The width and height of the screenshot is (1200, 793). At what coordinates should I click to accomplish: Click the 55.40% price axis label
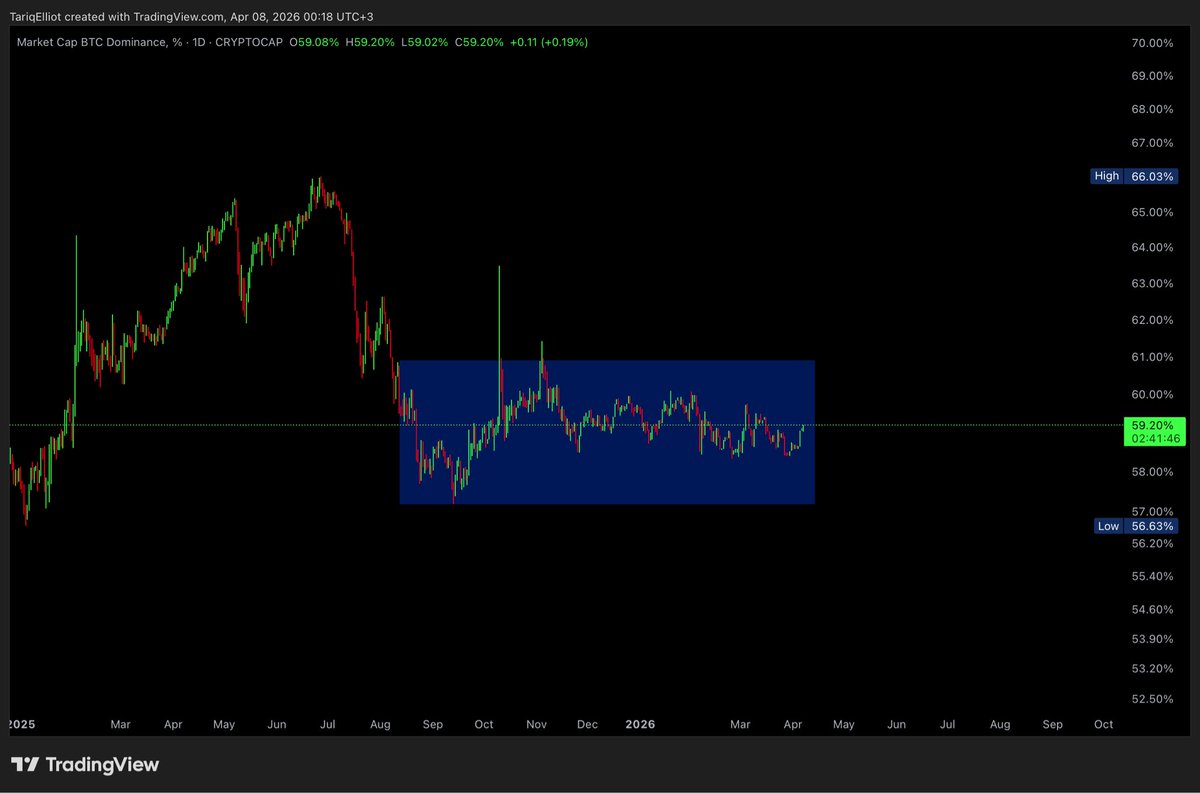tap(1151, 576)
